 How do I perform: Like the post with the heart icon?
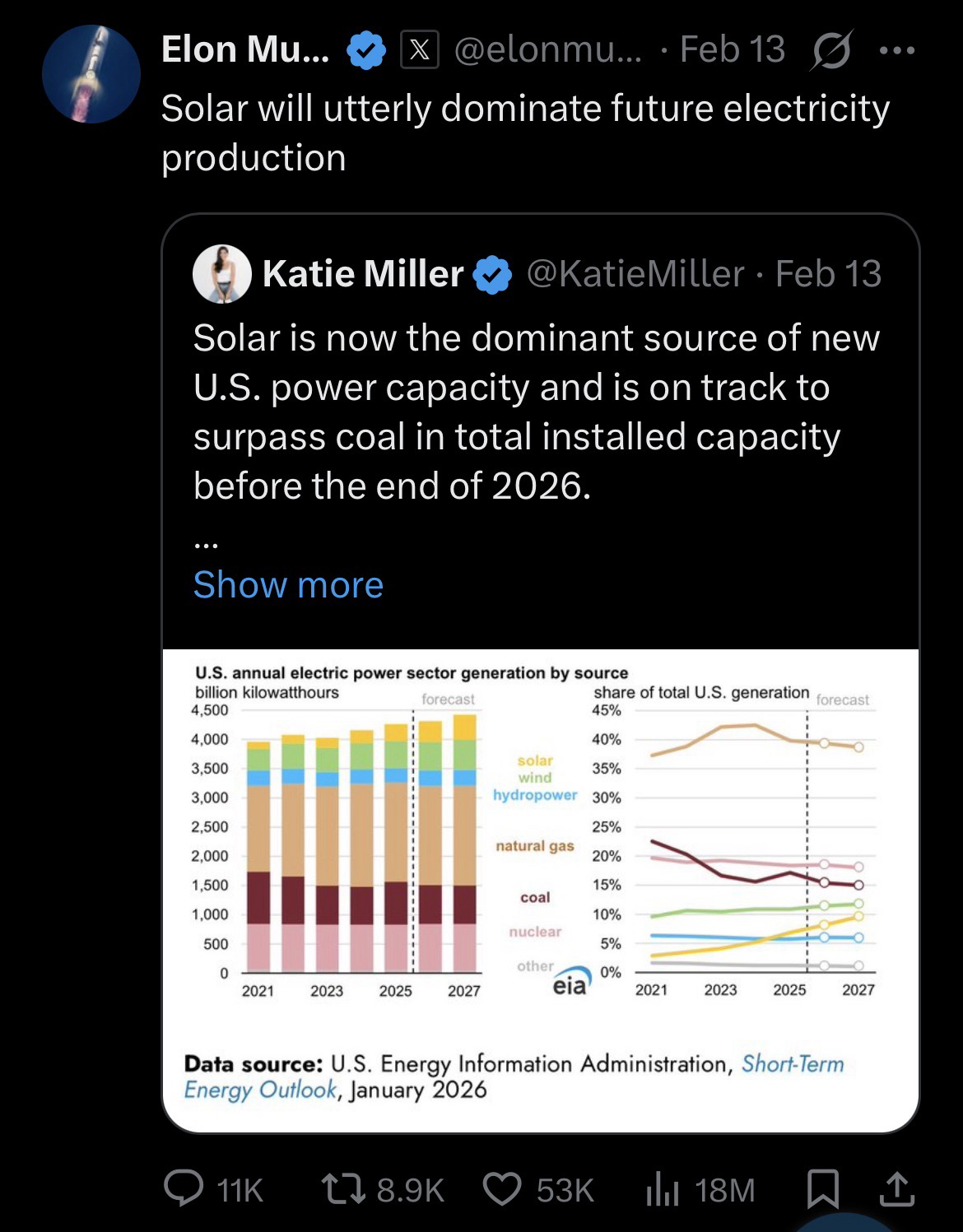[501, 1189]
